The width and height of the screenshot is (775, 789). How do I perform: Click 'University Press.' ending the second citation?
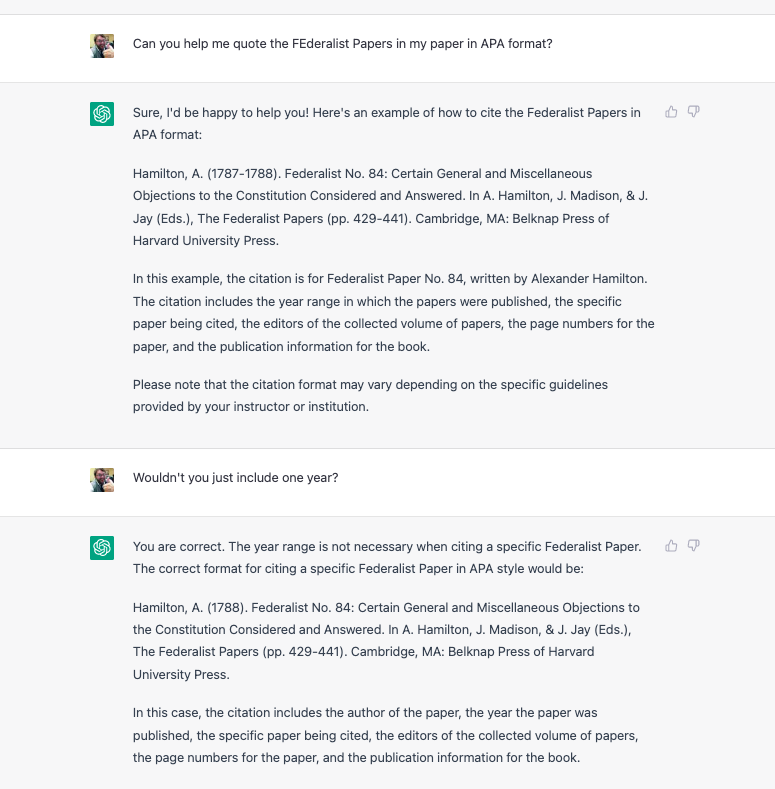pyautogui.click(x=181, y=674)
